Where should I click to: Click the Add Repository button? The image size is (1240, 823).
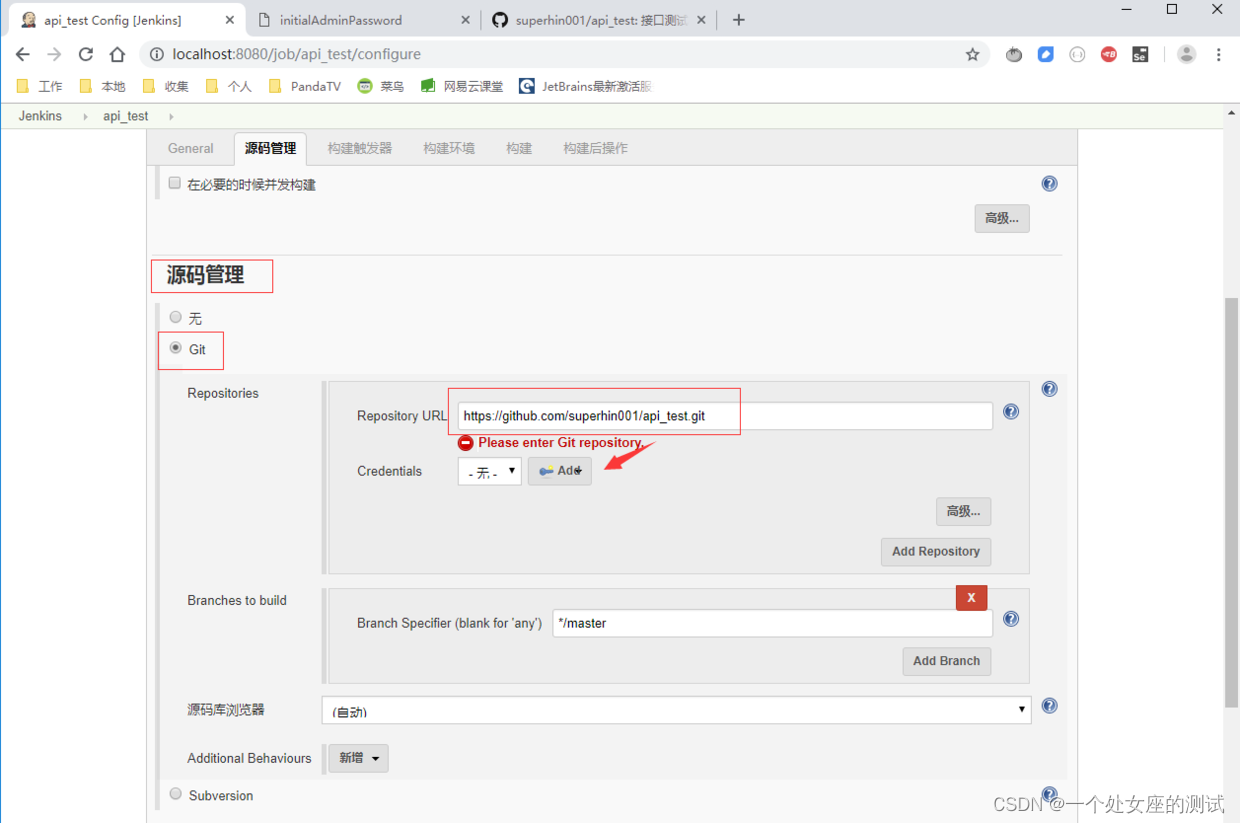click(936, 551)
